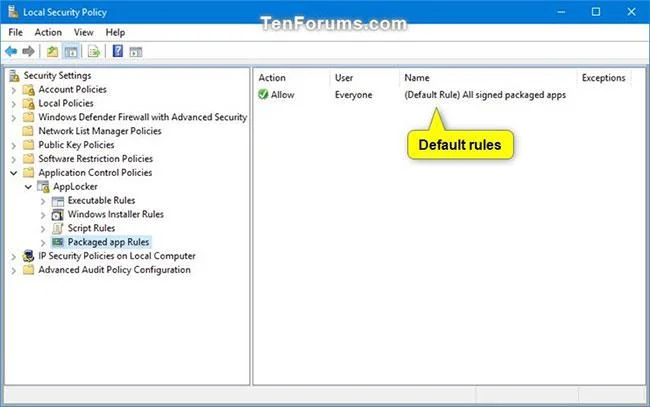Click the Local Policies folder icon
Screen dimensions: 650x407
29,103
